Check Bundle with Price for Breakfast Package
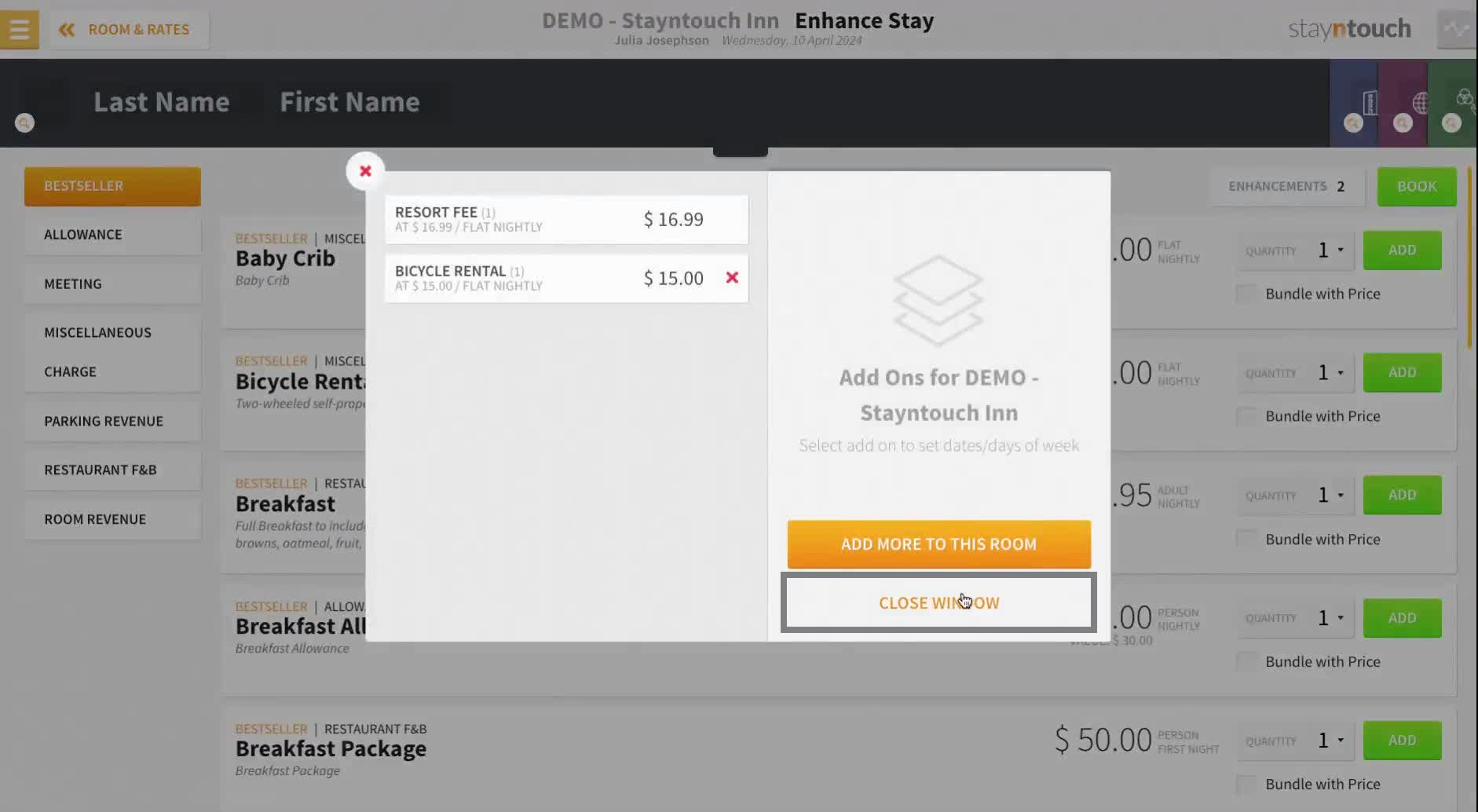The height and width of the screenshot is (812, 1478). pyautogui.click(x=1246, y=784)
